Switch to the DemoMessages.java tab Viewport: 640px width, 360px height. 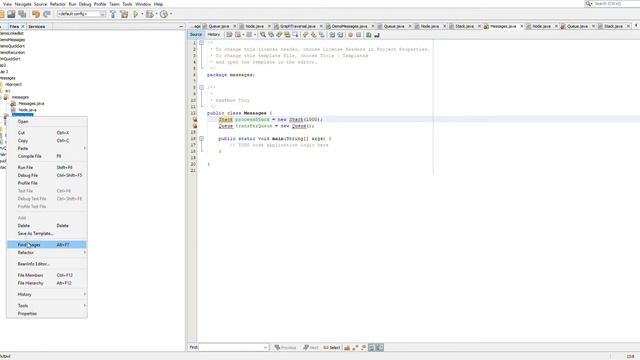click(x=349, y=26)
